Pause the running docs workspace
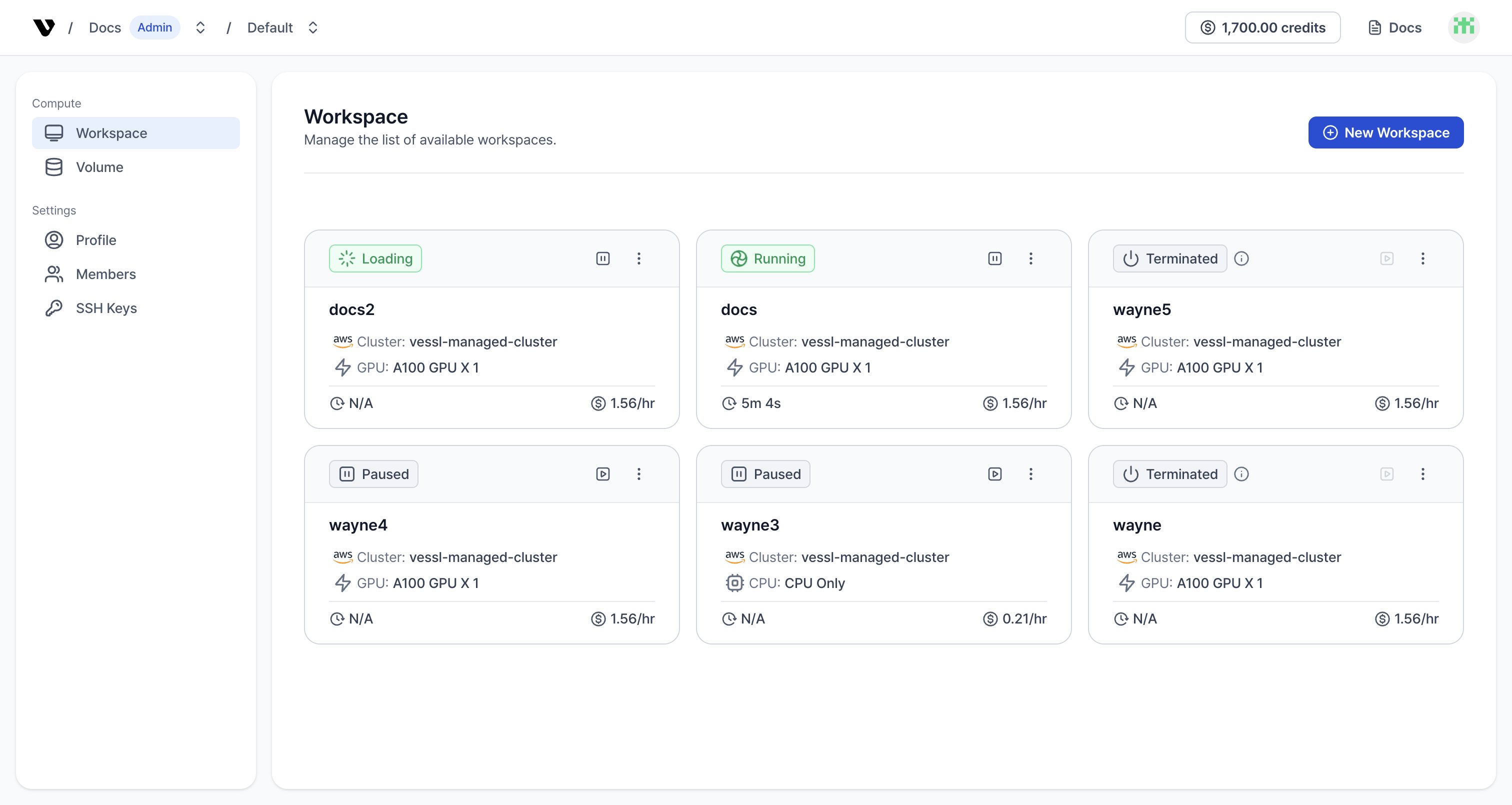Screen dimensions: 1512x805 pos(994,258)
